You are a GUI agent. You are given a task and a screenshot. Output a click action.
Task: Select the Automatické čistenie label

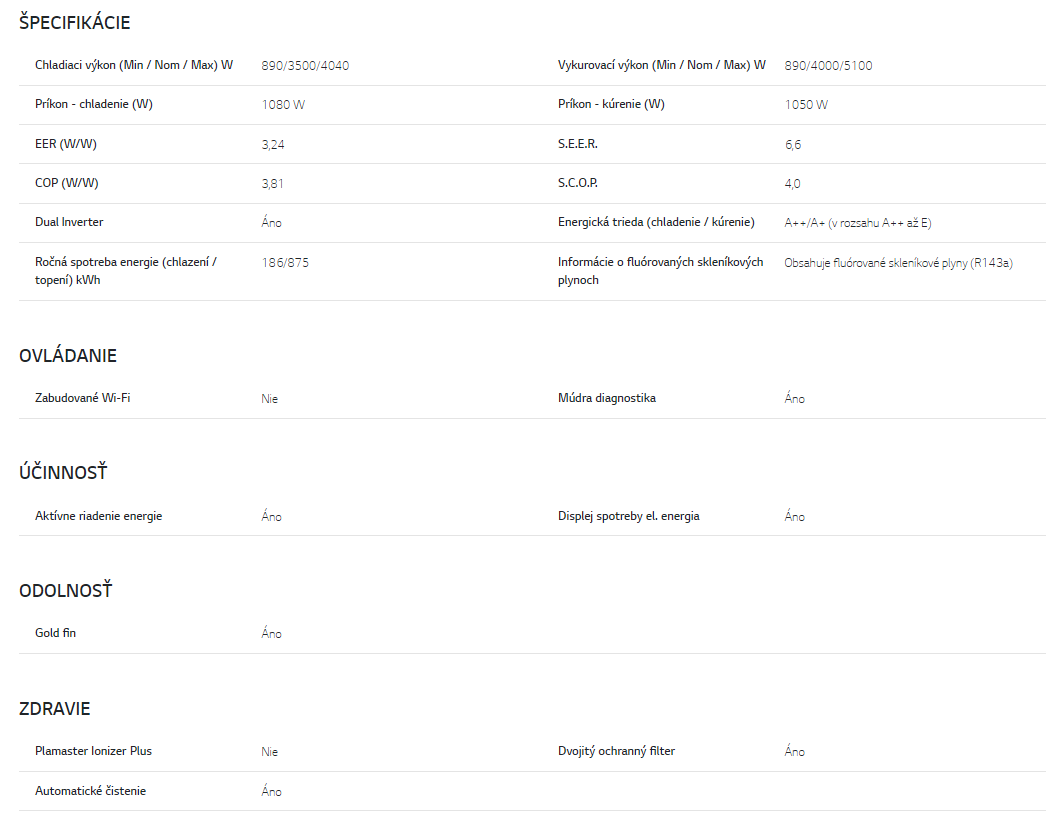pyautogui.click(x=91, y=790)
